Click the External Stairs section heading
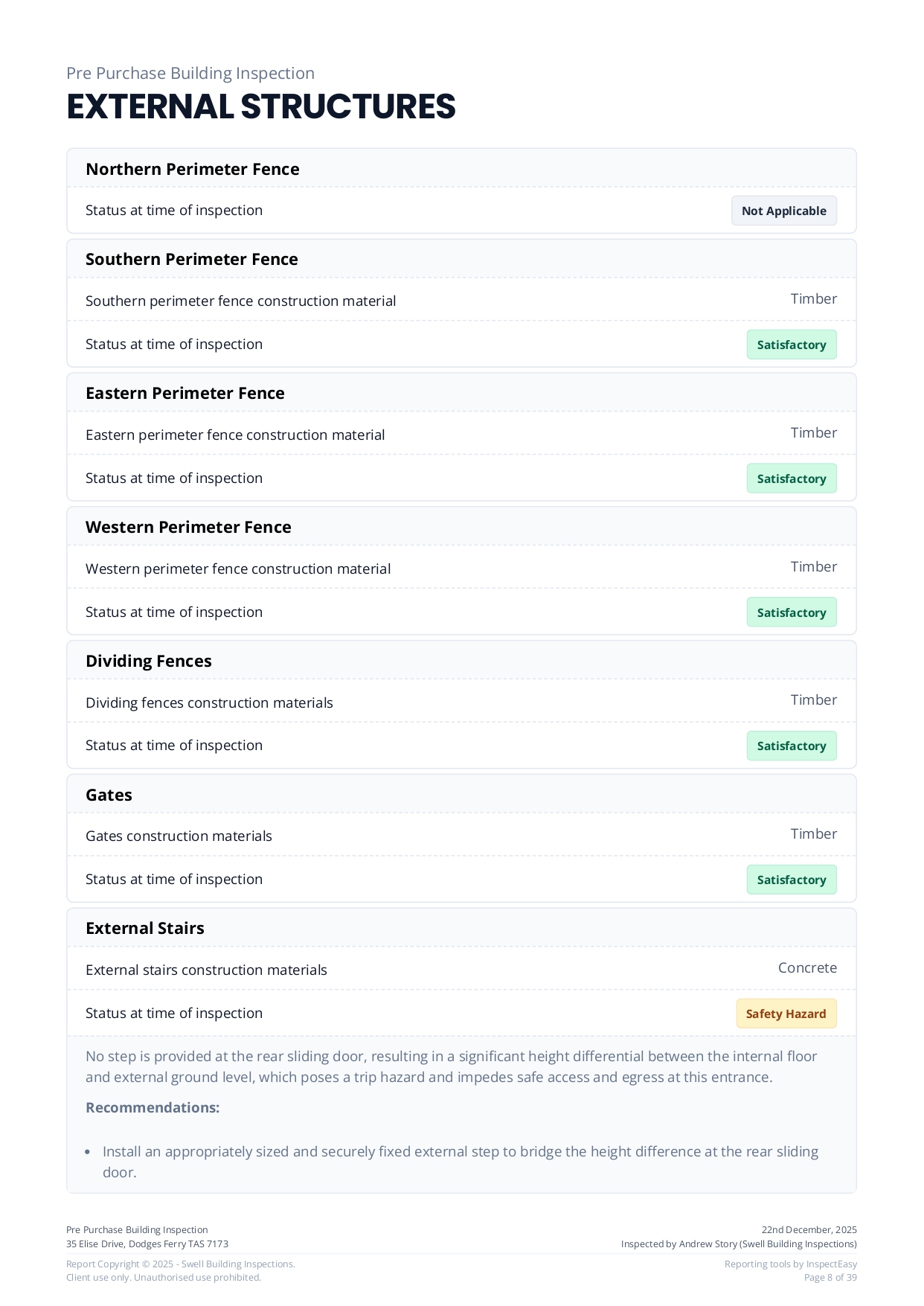 click(x=145, y=928)
